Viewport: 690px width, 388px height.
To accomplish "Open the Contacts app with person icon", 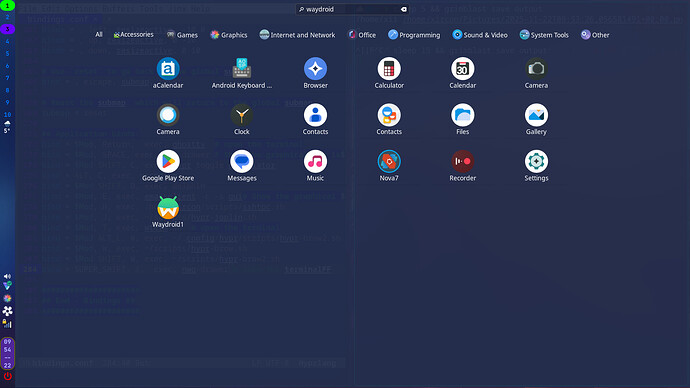I will (x=315, y=119).
